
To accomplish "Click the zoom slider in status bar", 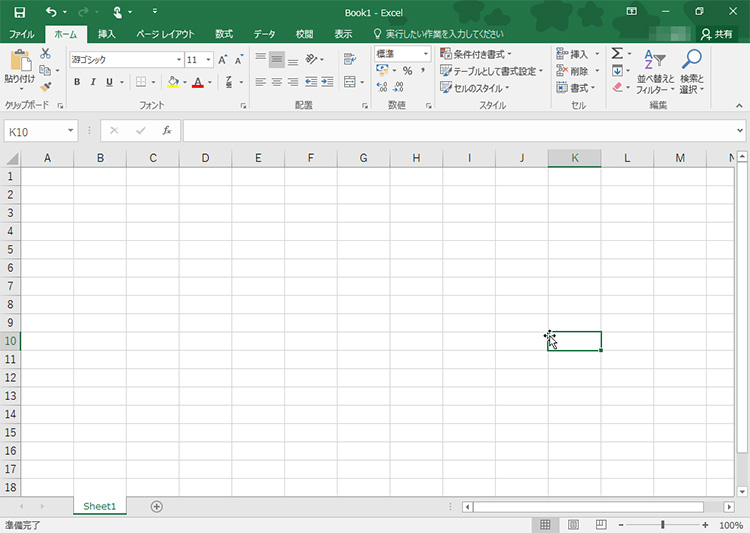I will click(662, 525).
